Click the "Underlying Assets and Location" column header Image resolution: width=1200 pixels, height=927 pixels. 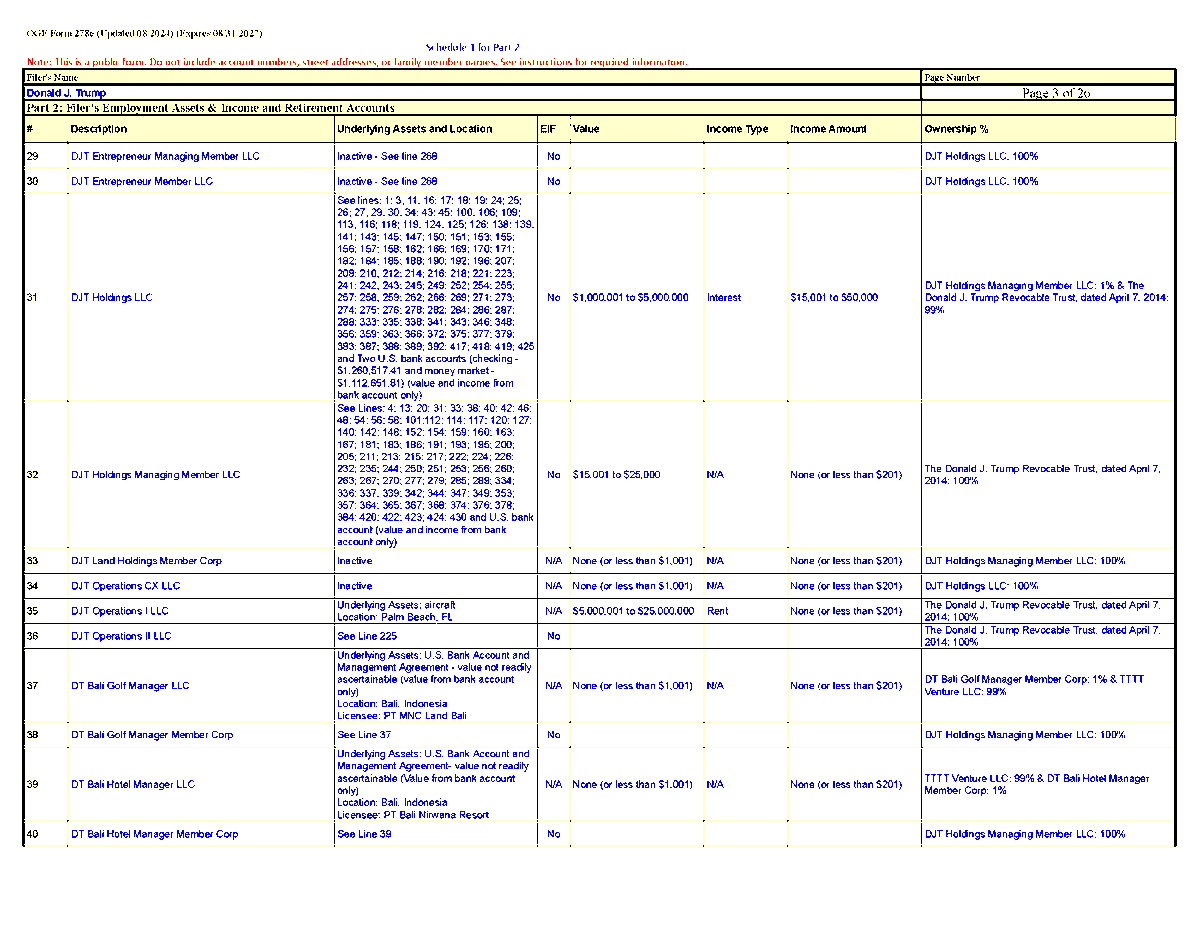click(415, 129)
